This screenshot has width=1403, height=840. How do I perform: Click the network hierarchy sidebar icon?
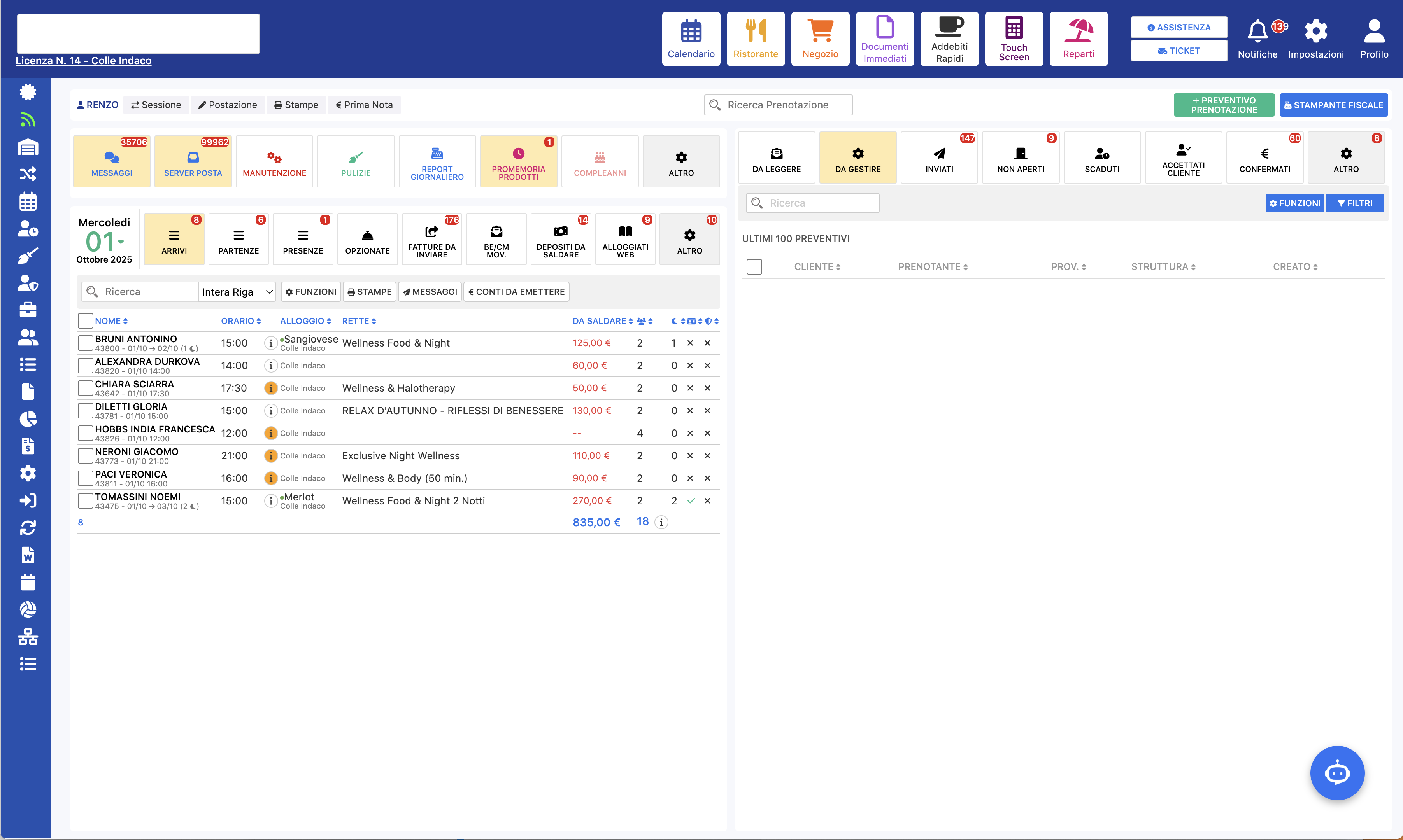(28, 637)
